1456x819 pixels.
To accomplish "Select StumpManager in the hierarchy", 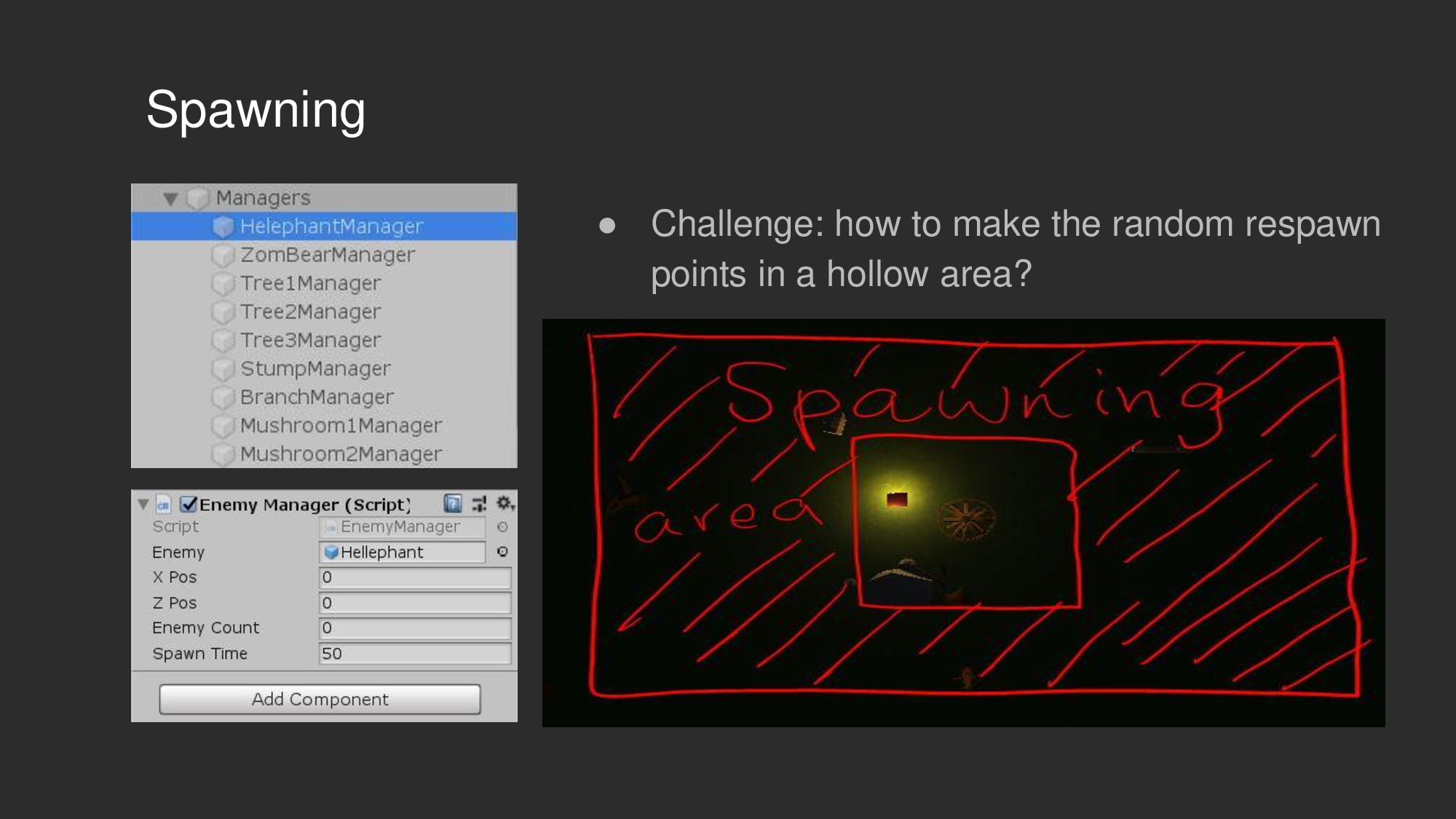I will 315,368.
